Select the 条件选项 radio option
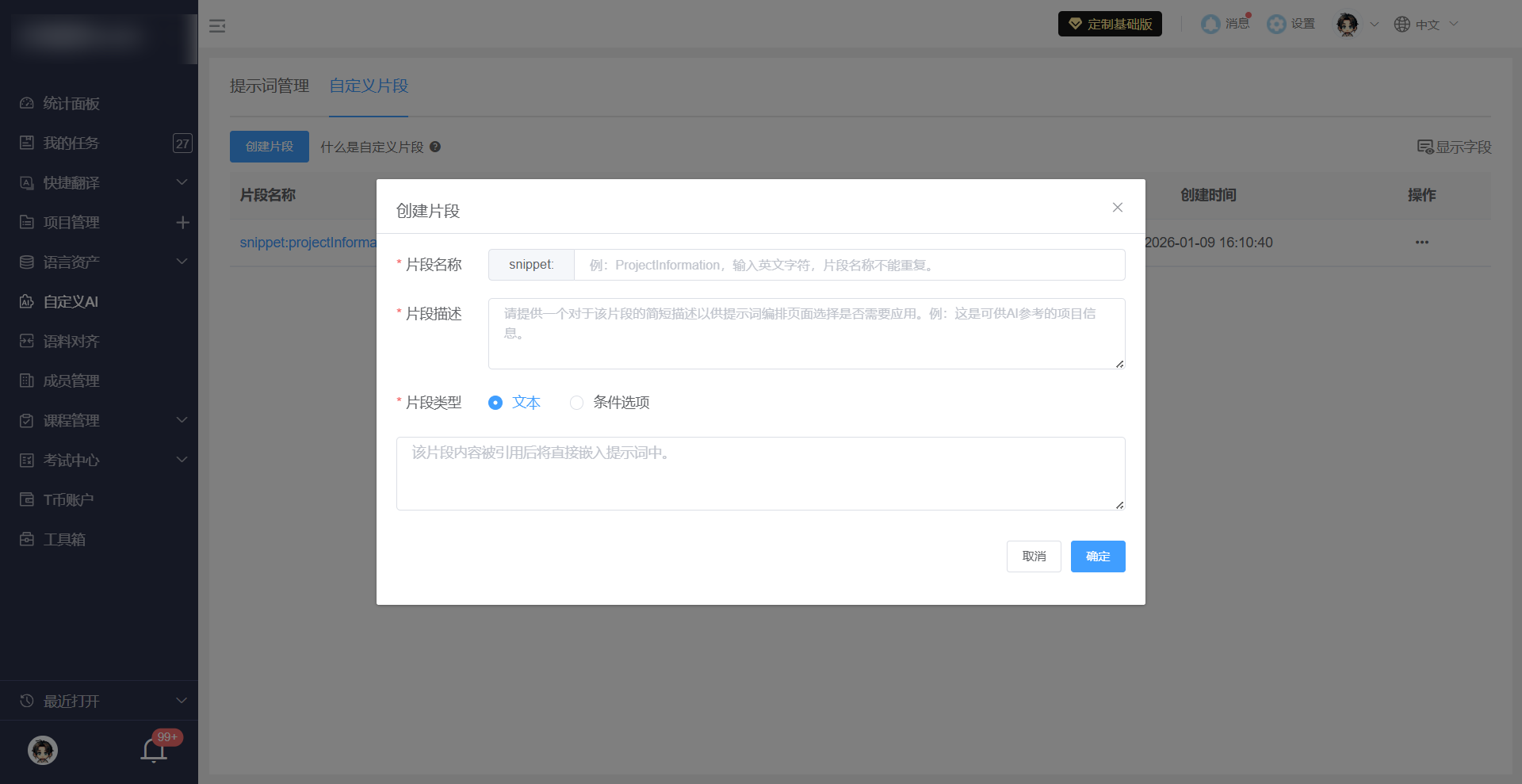The width and height of the screenshot is (1522, 784). (577, 403)
